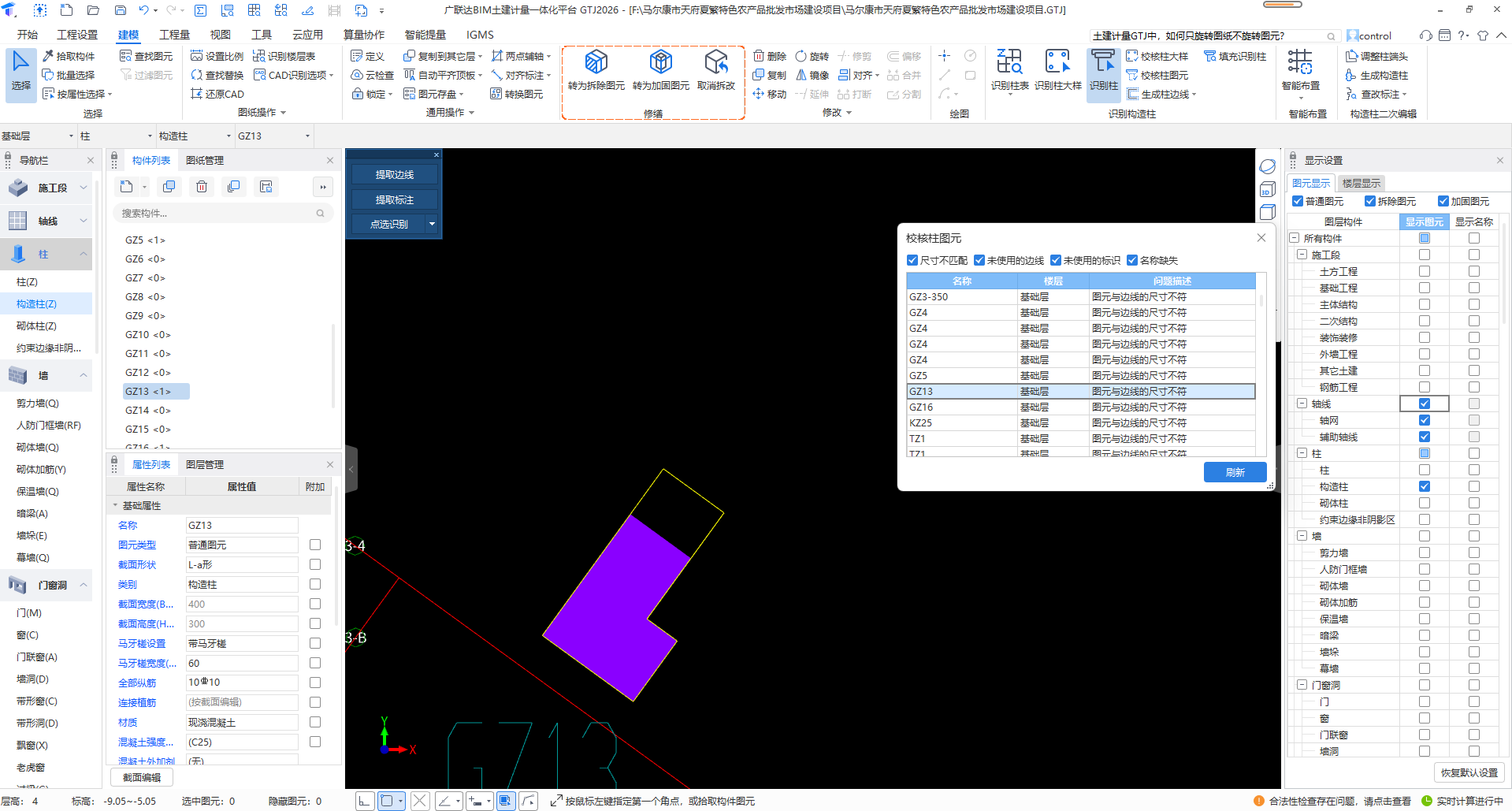
Task: Click 填充识别柱 tool
Action: (1235, 56)
